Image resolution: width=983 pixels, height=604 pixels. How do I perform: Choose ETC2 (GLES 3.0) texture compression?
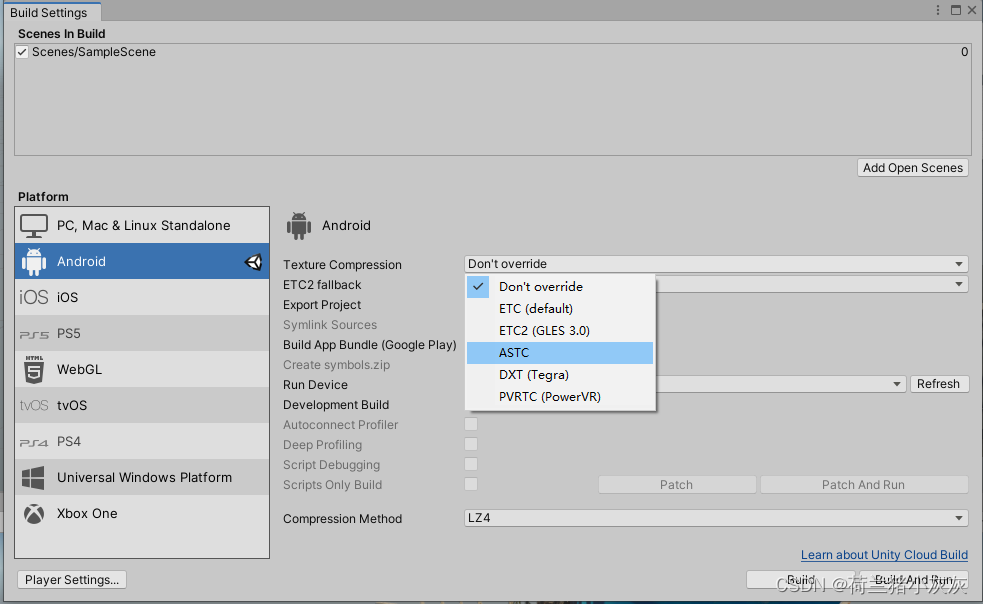point(560,331)
